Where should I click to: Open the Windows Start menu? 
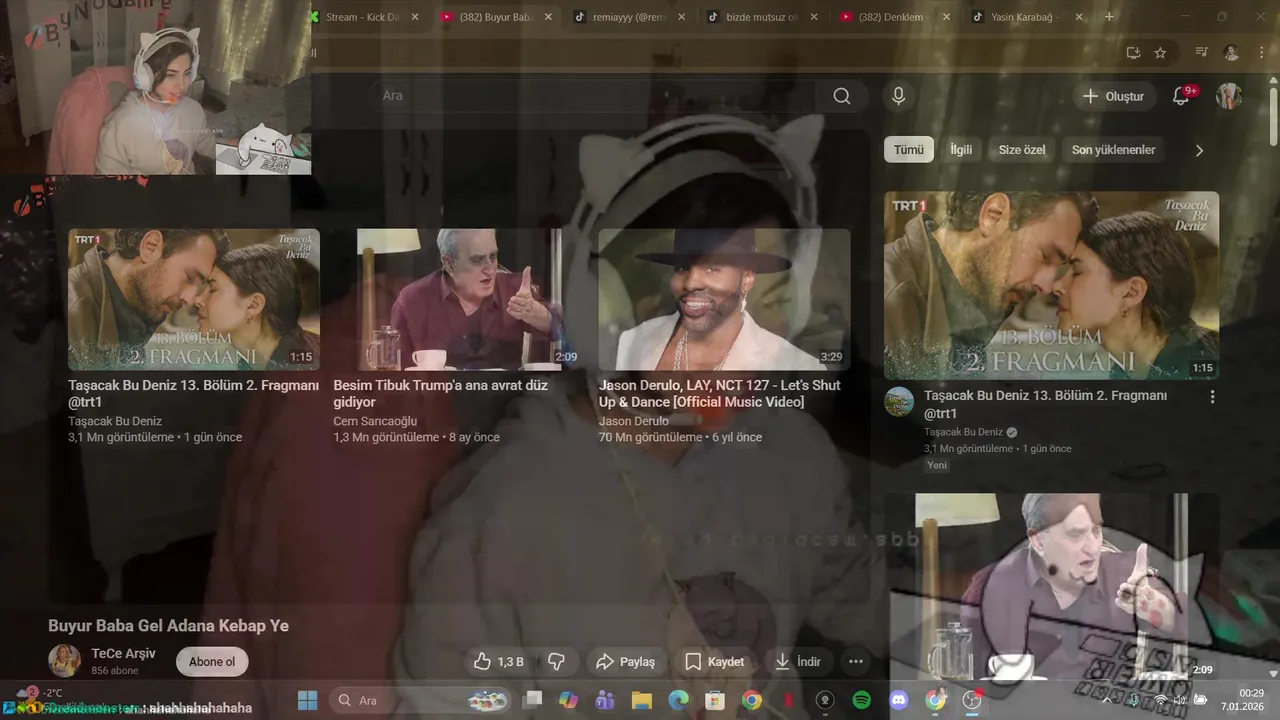pos(307,700)
